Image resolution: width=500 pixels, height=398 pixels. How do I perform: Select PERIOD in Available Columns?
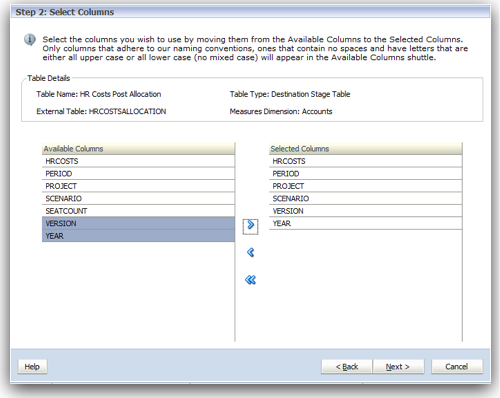pos(138,174)
